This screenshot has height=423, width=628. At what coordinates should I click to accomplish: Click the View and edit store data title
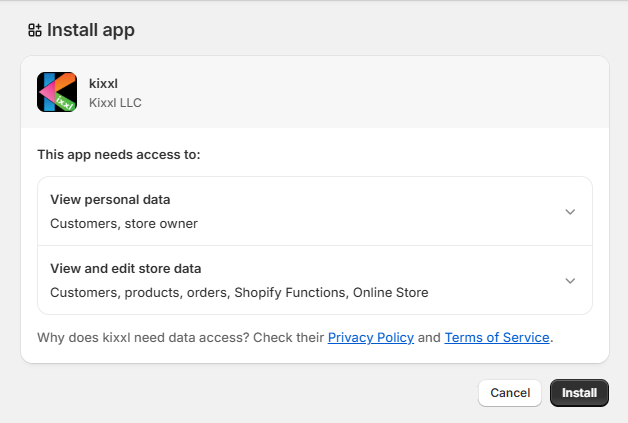pyautogui.click(x=126, y=269)
